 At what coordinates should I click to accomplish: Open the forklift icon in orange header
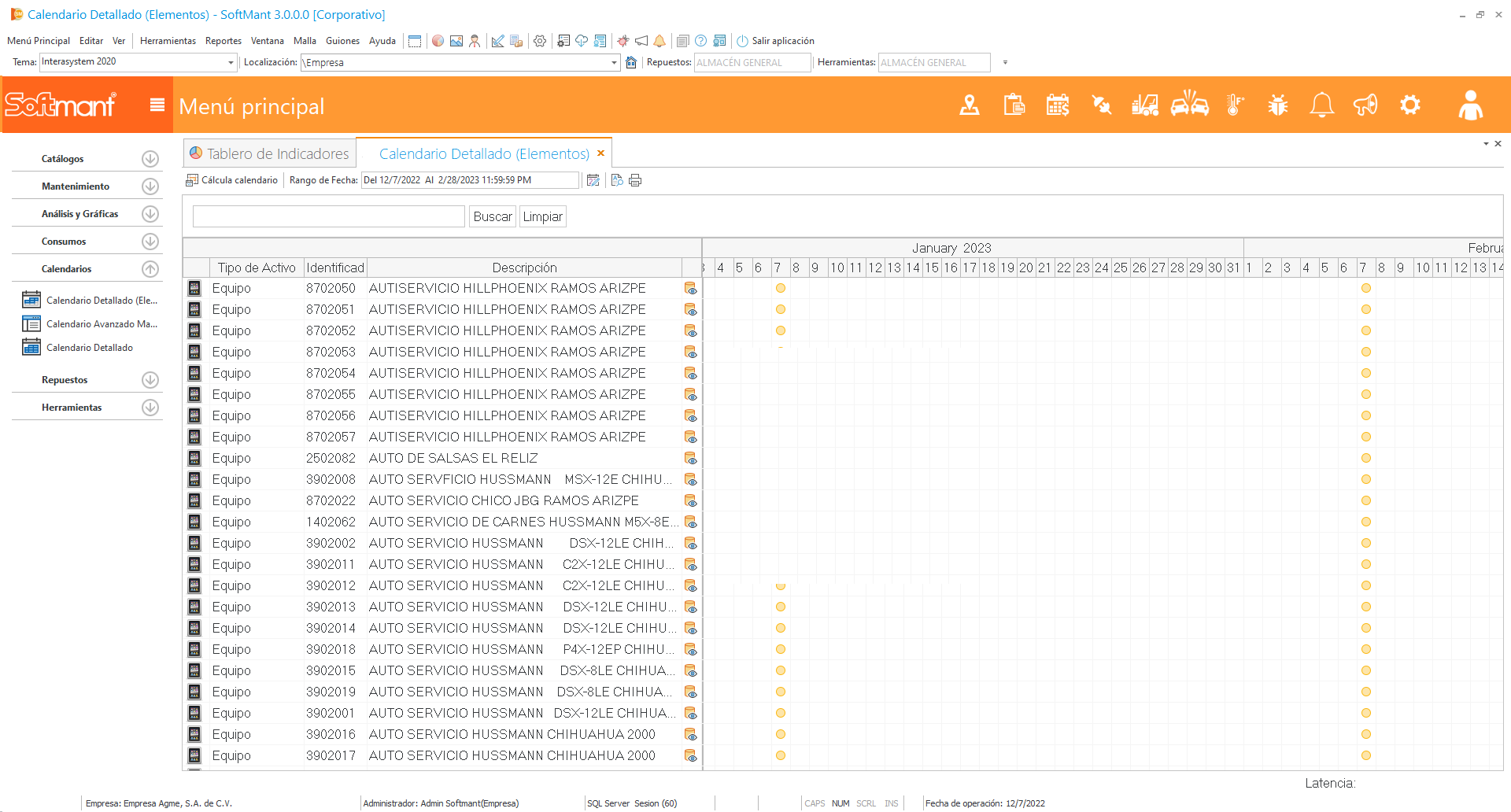point(1145,105)
